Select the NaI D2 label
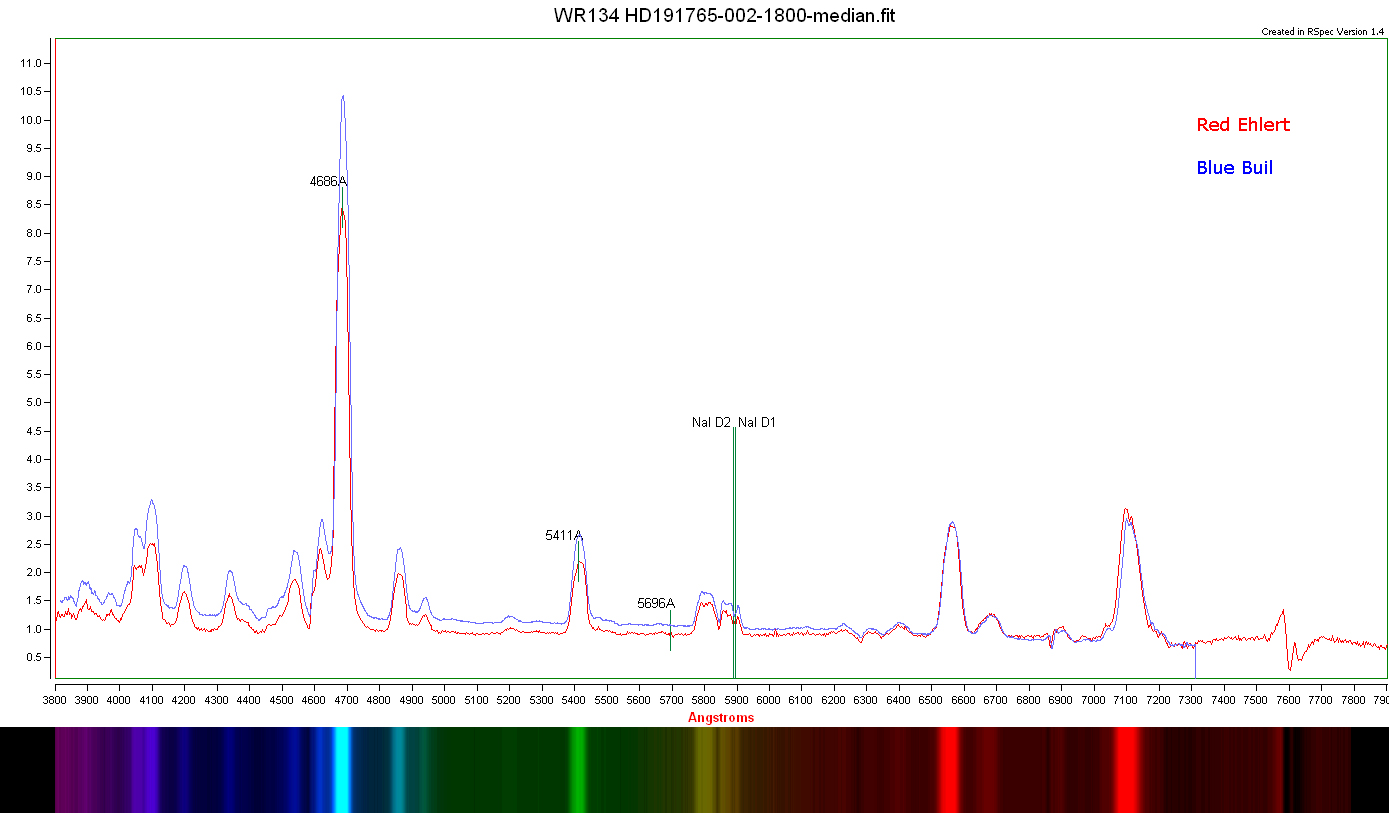This screenshot has height=813, width=1389. point(711,423)
